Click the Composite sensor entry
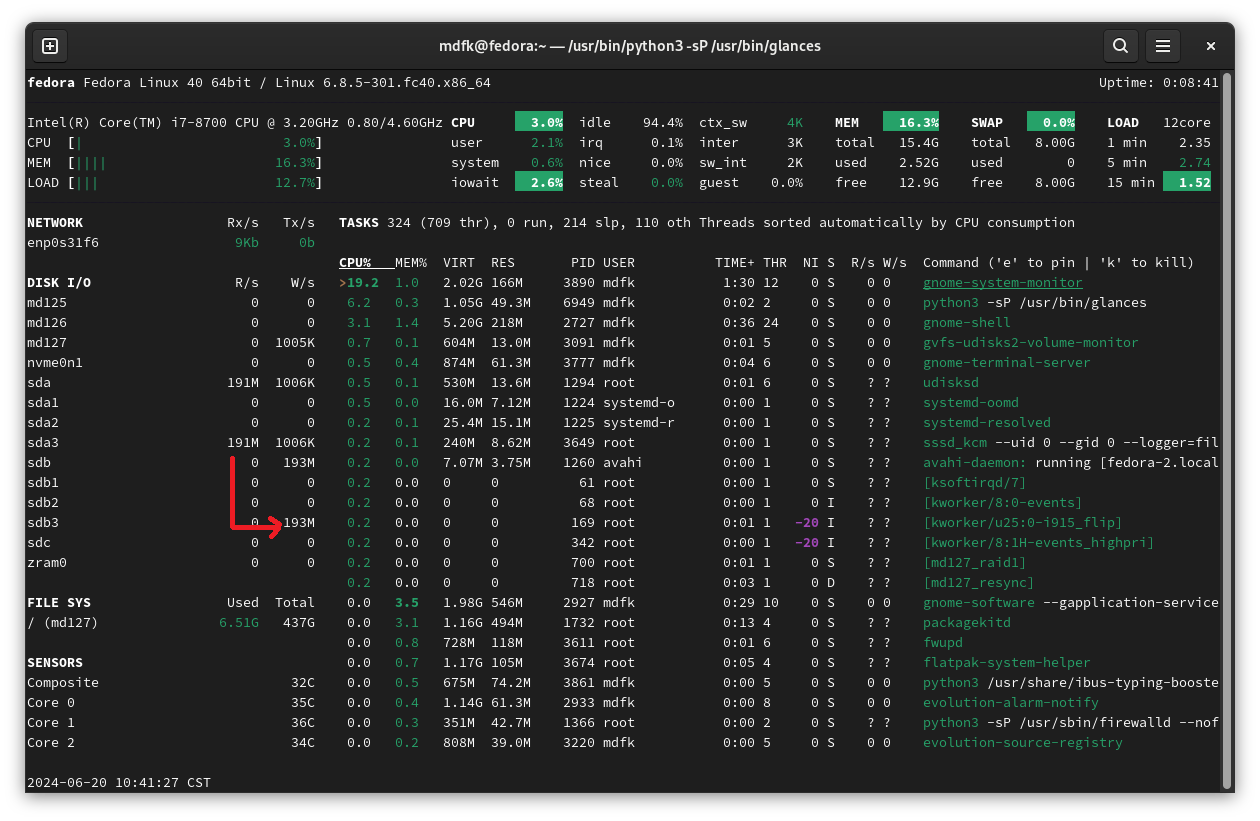Image resolution: width=1260 pixels, height=821 pixels. [63, 683]
